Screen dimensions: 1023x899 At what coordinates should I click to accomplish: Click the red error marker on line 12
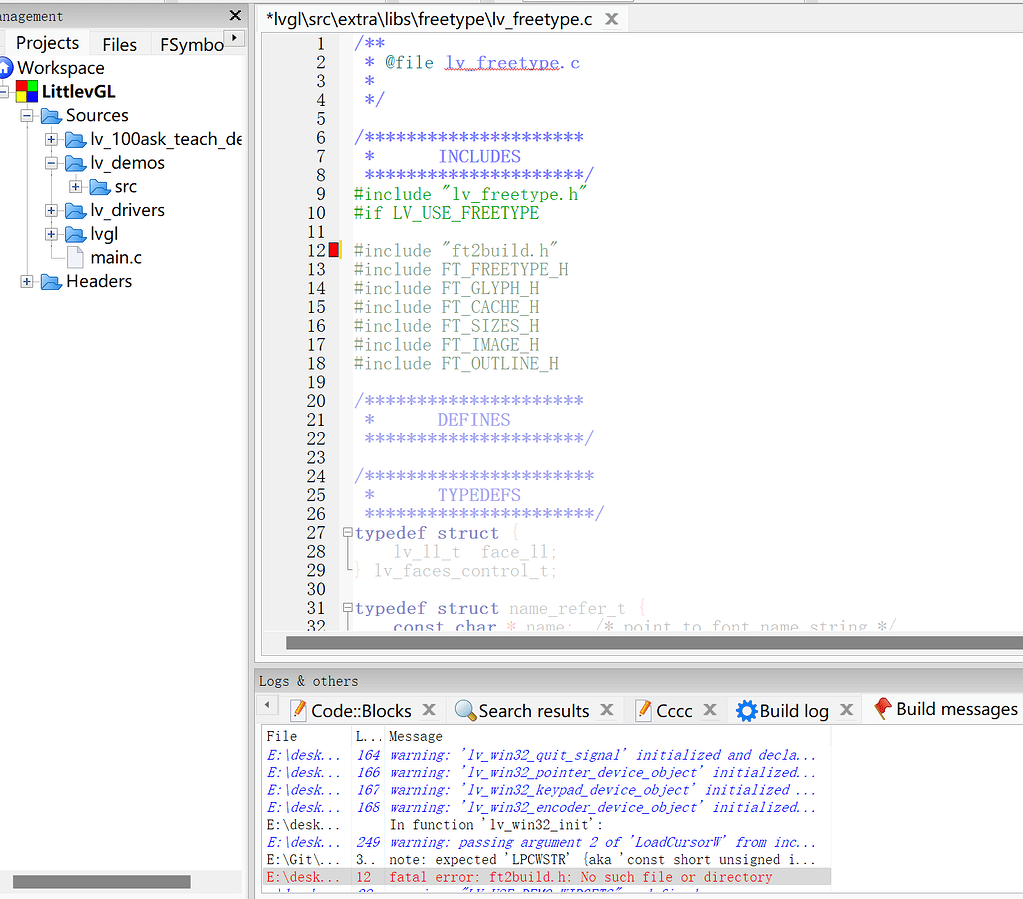click(x=334, y=250)
